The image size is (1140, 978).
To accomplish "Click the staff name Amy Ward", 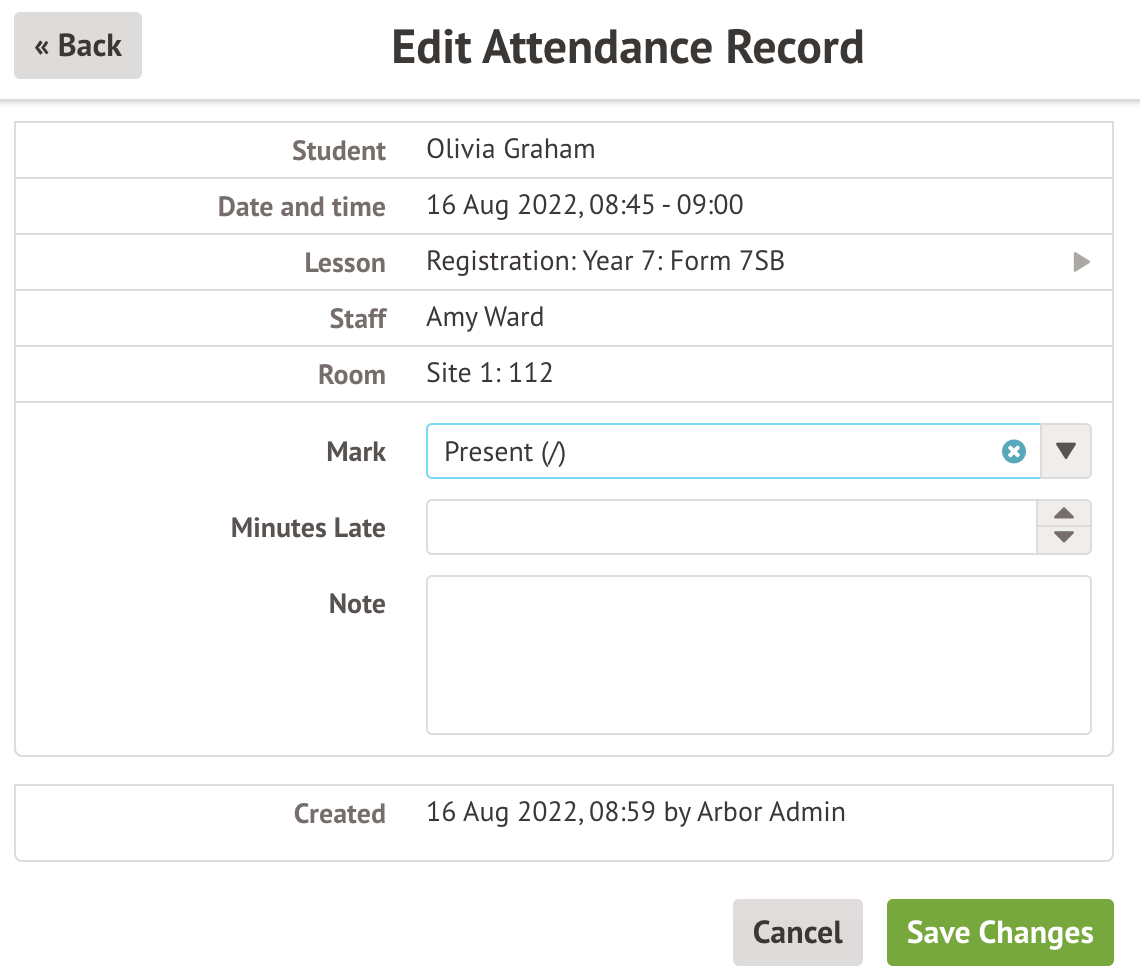I will click(485, 318).
